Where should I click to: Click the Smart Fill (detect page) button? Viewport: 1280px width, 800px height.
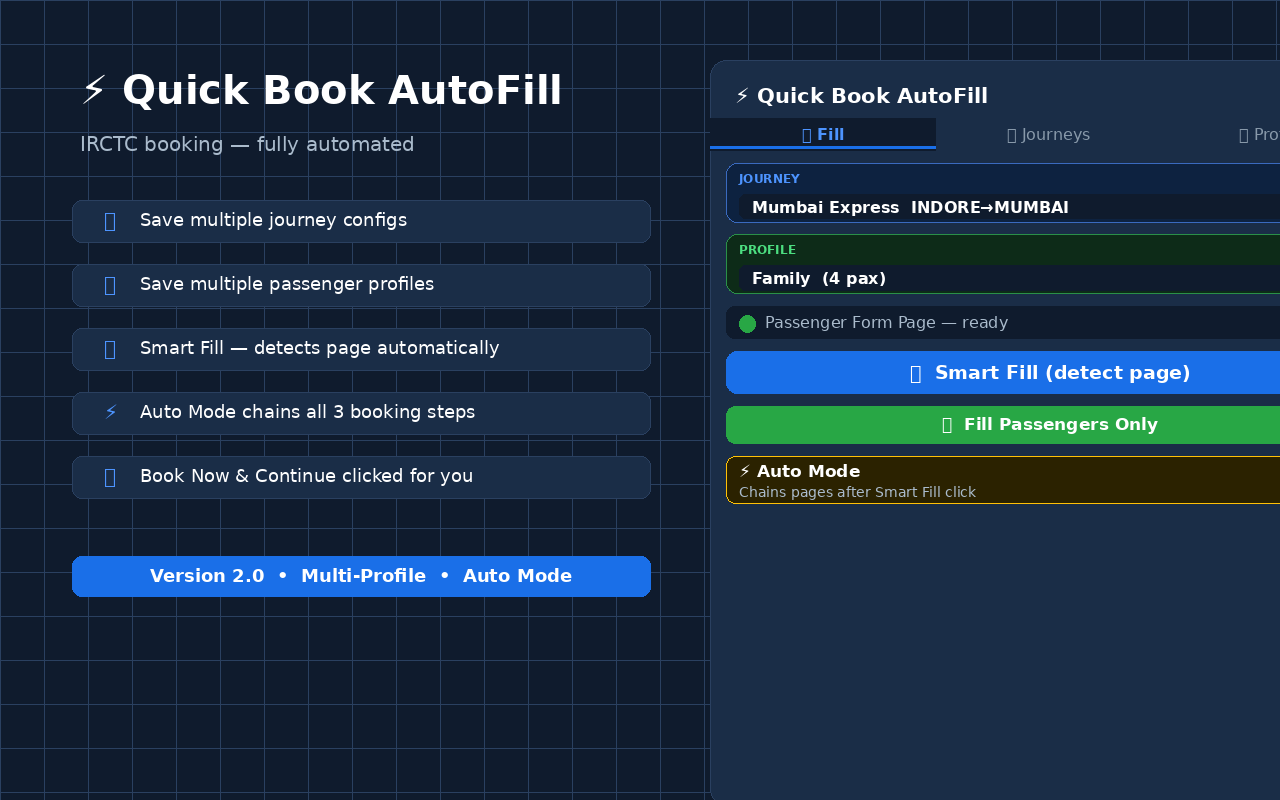tap(1003, 373)
